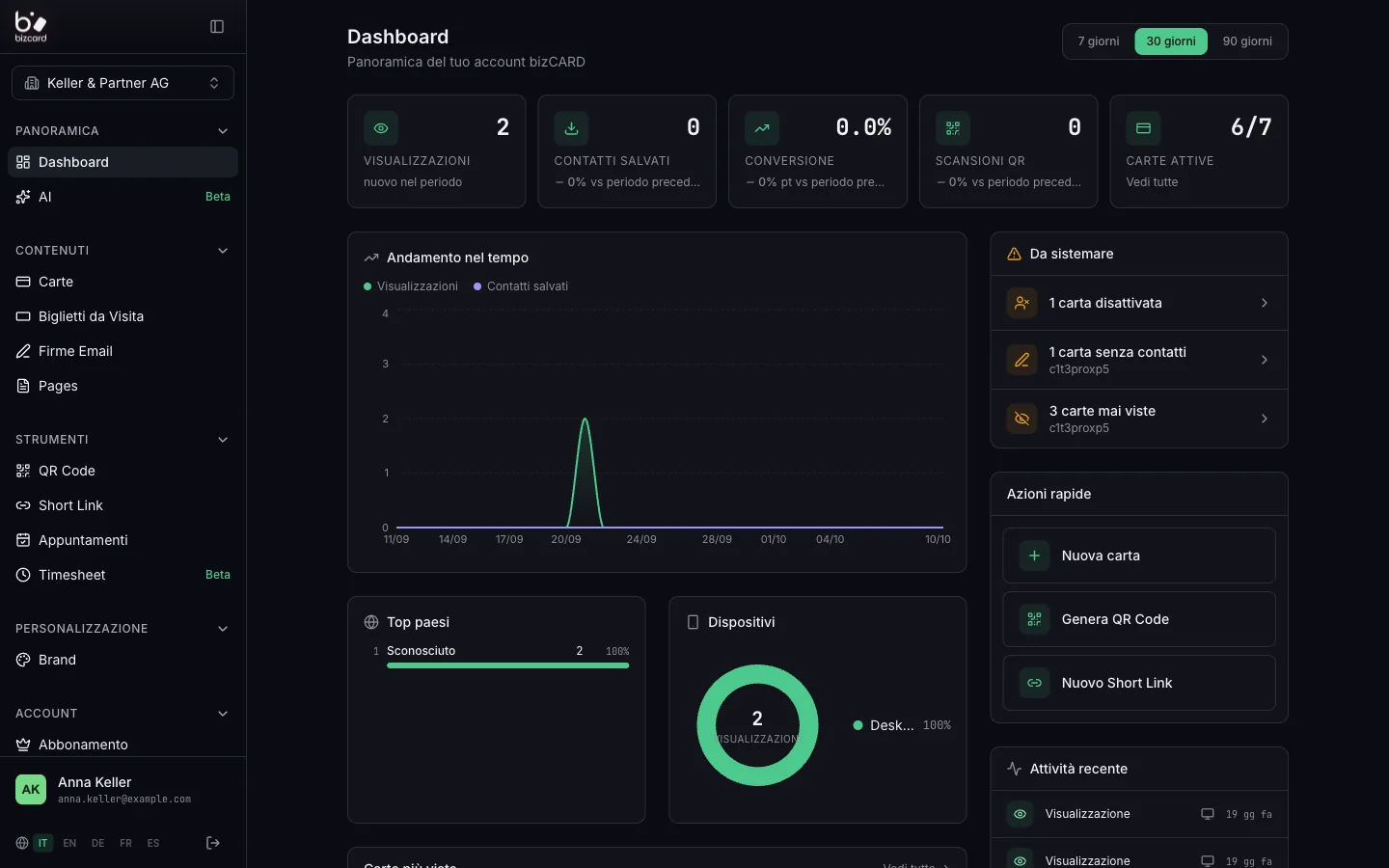Click the Sconosciuto country progress bar
This screenshot has height=868, width=1389.
pos(507,665)
